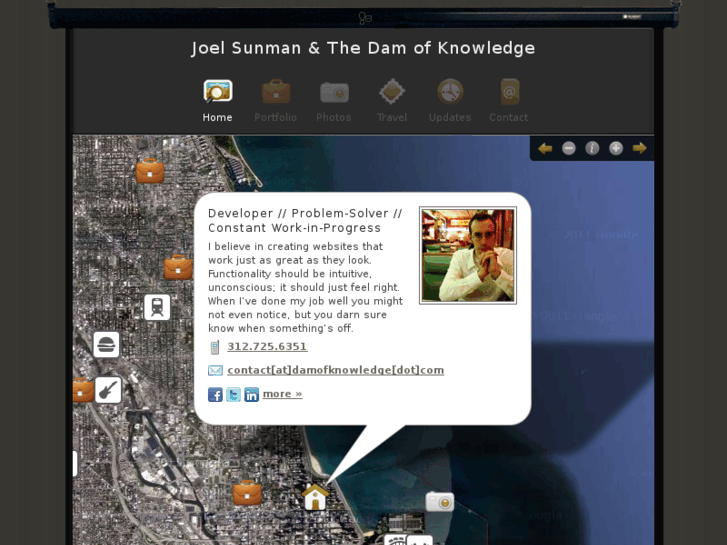Go to previous map location with left arrow
The height and width of the screenshot is (545, 727).
pos(545,148)
